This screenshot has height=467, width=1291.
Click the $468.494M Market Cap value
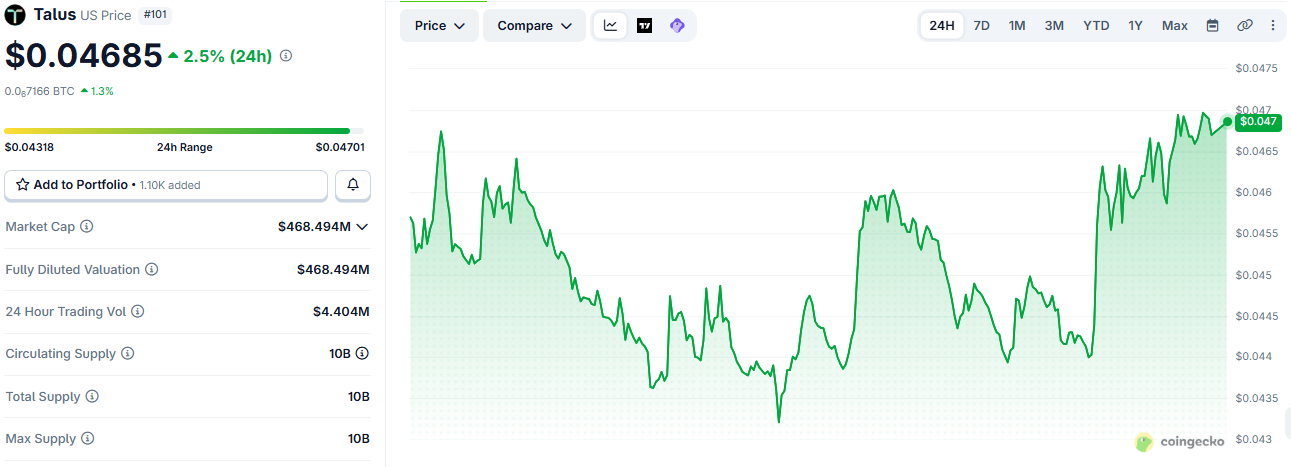314,227
